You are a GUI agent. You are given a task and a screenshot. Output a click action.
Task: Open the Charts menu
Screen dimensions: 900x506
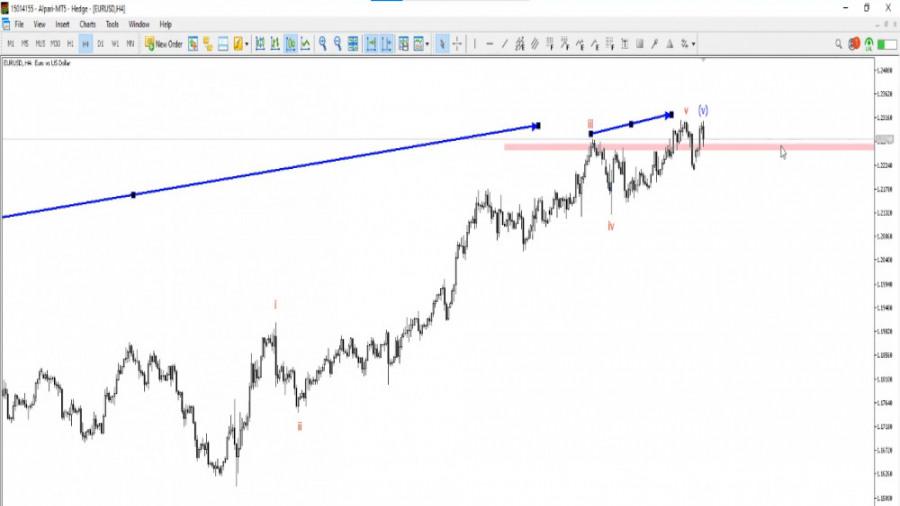87,25
